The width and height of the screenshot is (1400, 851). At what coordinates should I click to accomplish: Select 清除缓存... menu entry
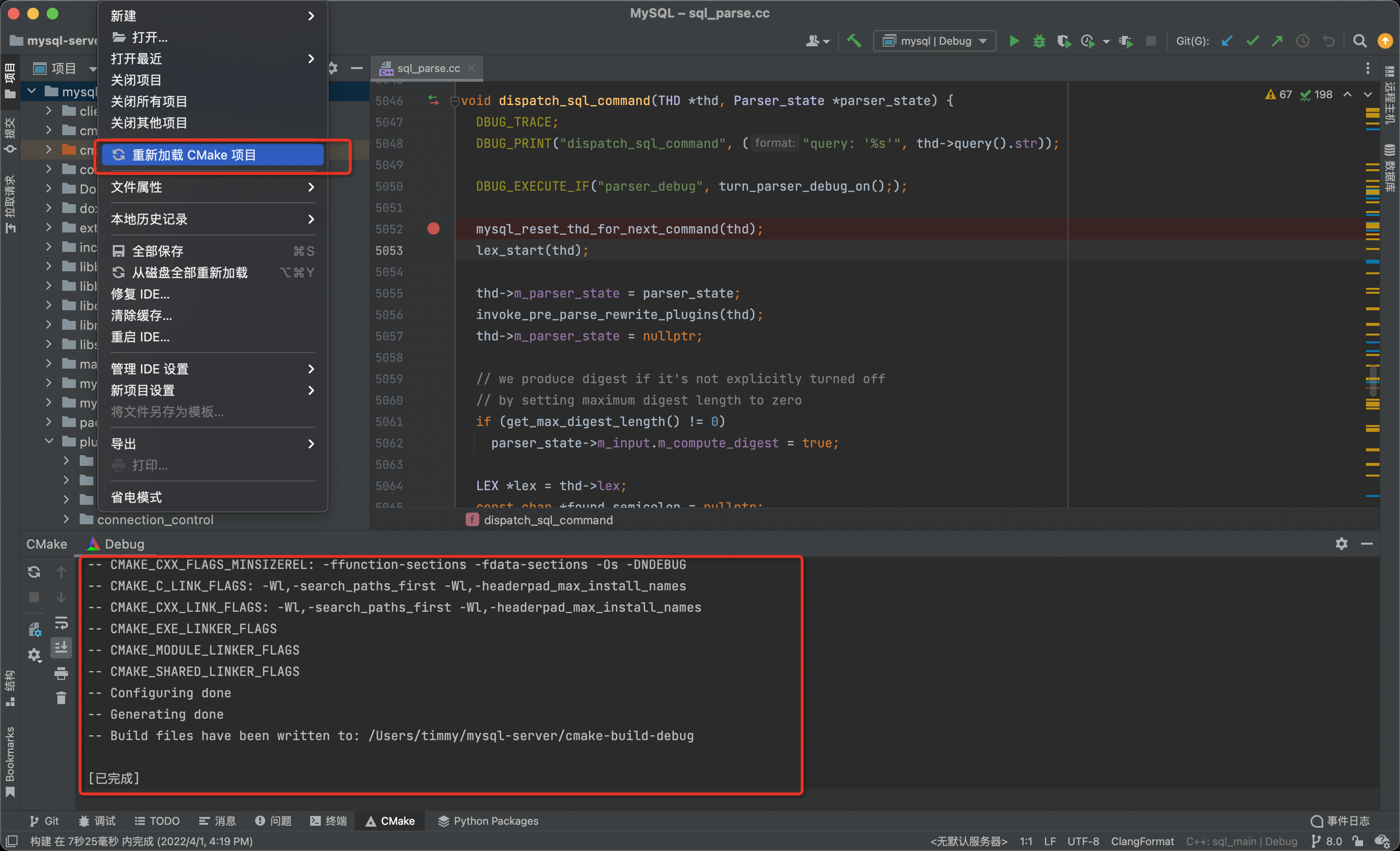pos(212,315)
